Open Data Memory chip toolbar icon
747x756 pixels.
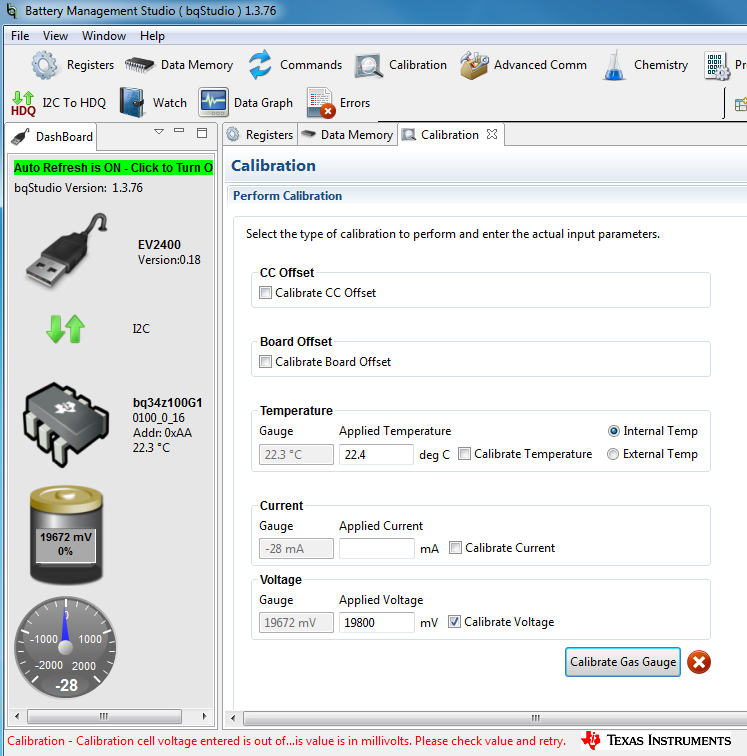pos(139,65)
